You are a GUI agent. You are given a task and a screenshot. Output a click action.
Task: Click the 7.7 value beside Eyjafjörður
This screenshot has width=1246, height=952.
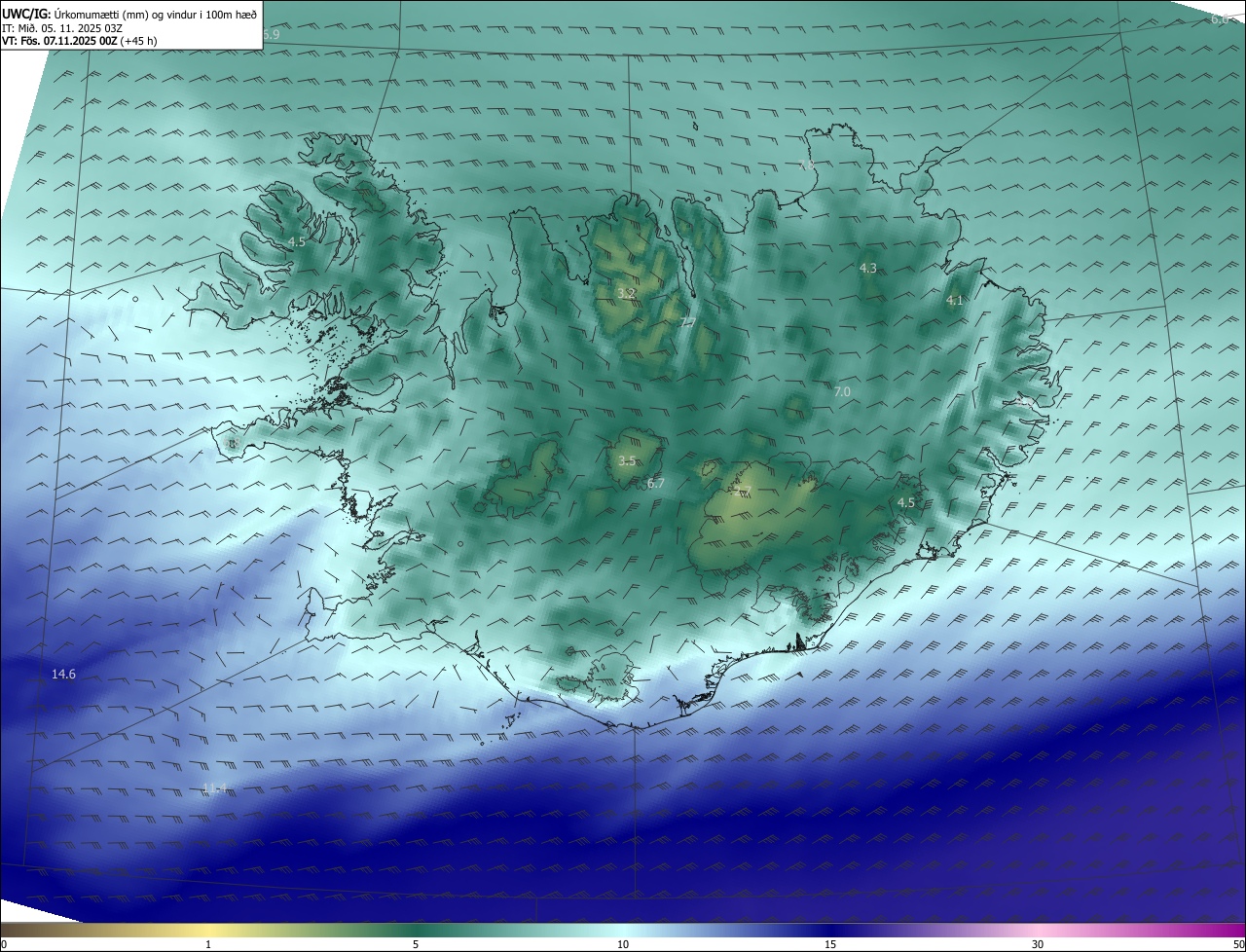[688, 322]
